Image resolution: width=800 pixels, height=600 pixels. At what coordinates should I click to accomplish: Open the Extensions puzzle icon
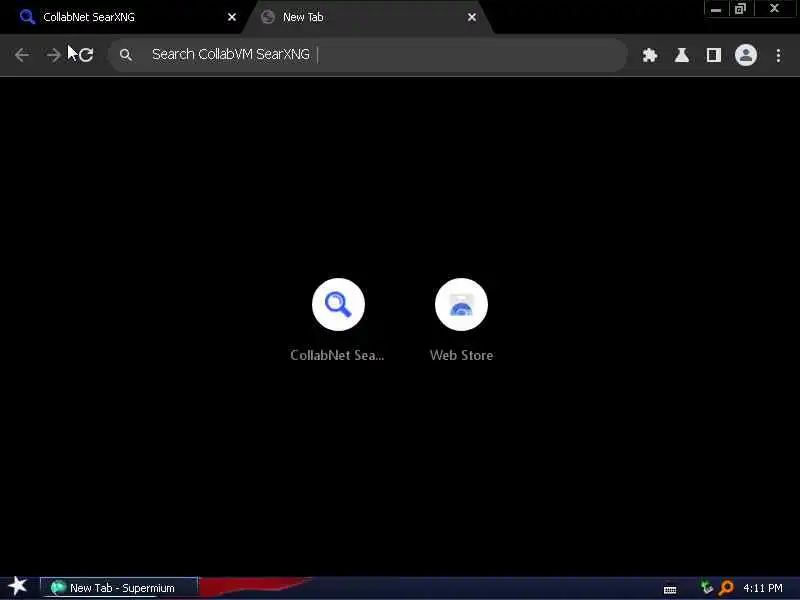tap(649, 55)
